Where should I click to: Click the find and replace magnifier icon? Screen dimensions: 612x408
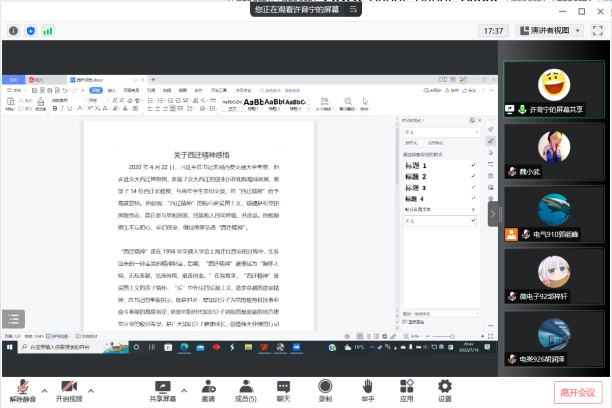click(348, 104)
